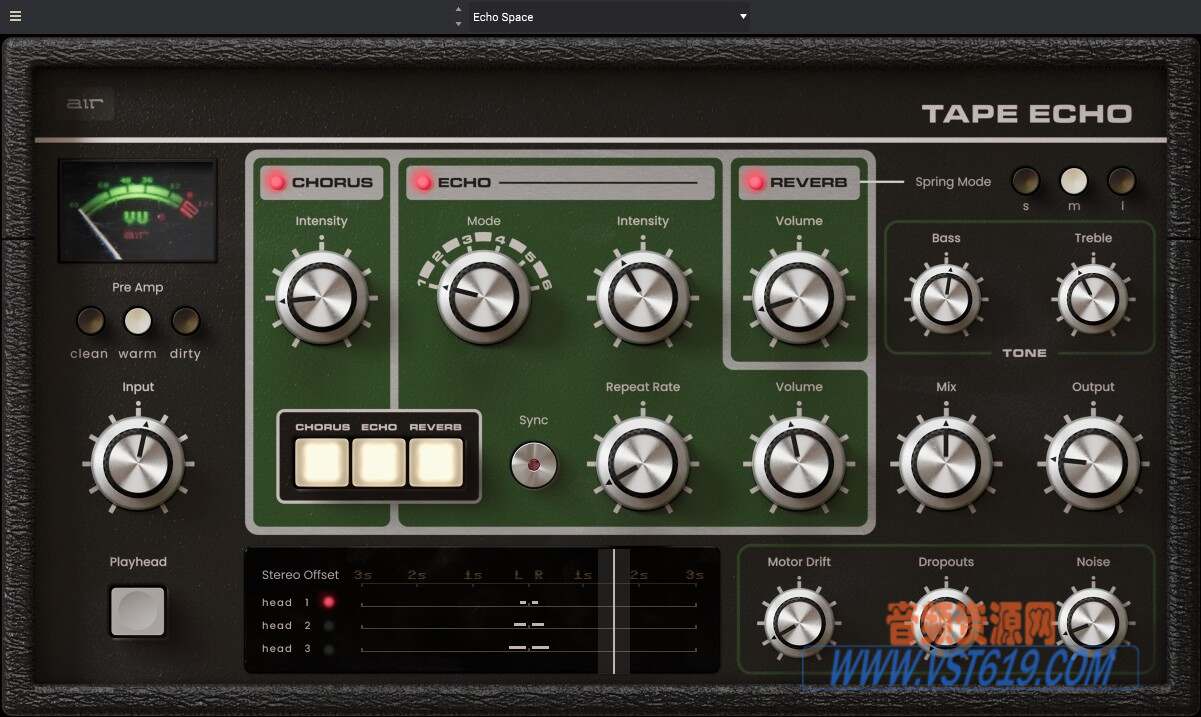Click the Mix knob
This screenshot has width=1201, height=717.
tap(946, 463)
